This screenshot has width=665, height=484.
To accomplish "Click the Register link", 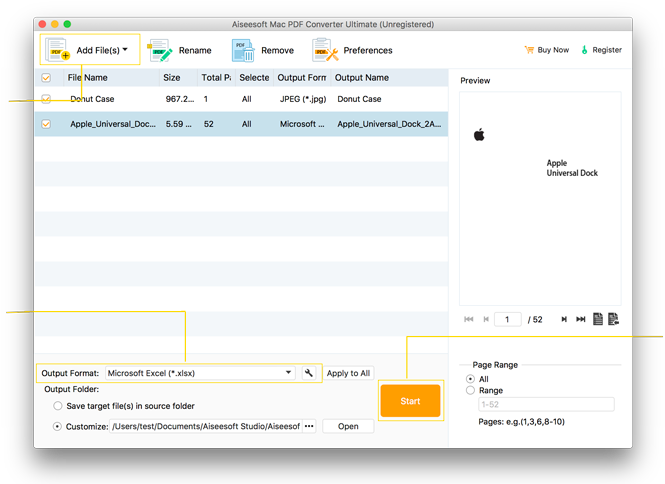I will pos(607,50).
